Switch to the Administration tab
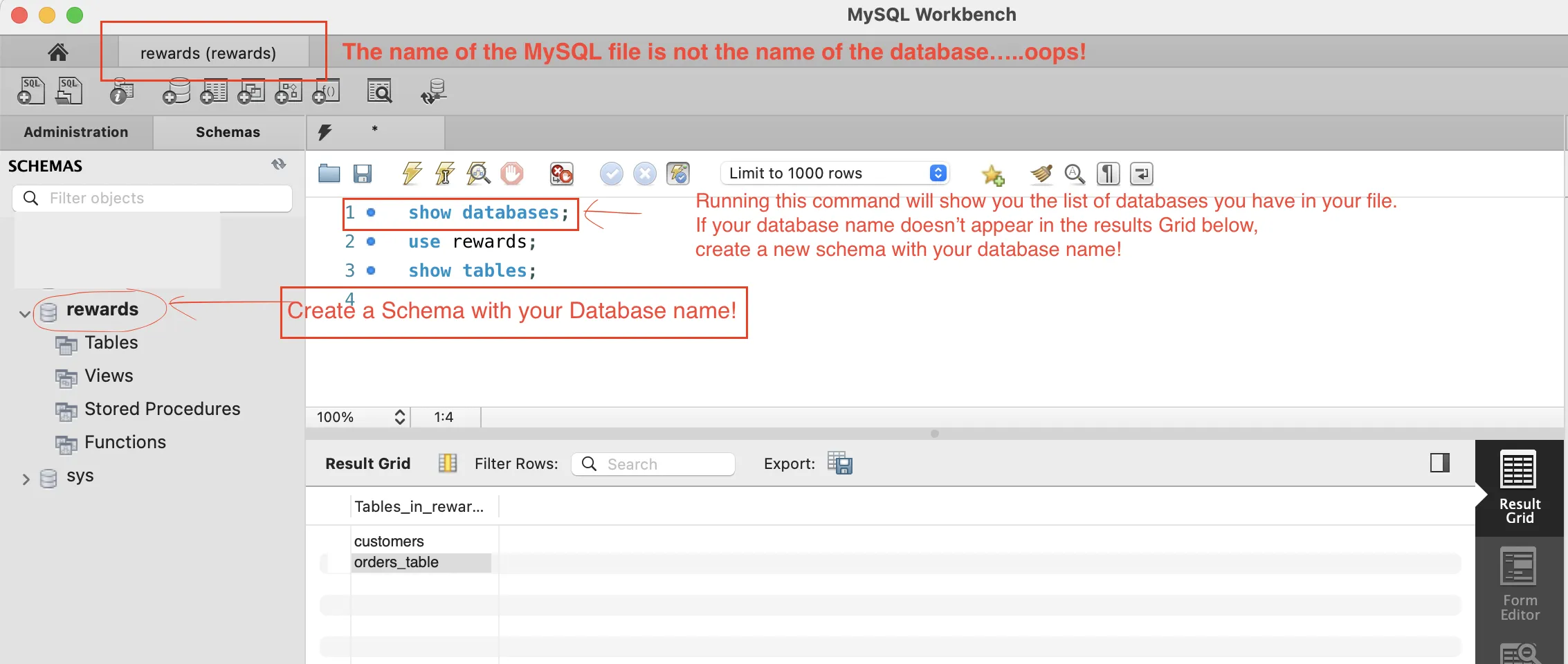Image resolution: width=1568 pixels, height=664 pixels. point(76,132)
